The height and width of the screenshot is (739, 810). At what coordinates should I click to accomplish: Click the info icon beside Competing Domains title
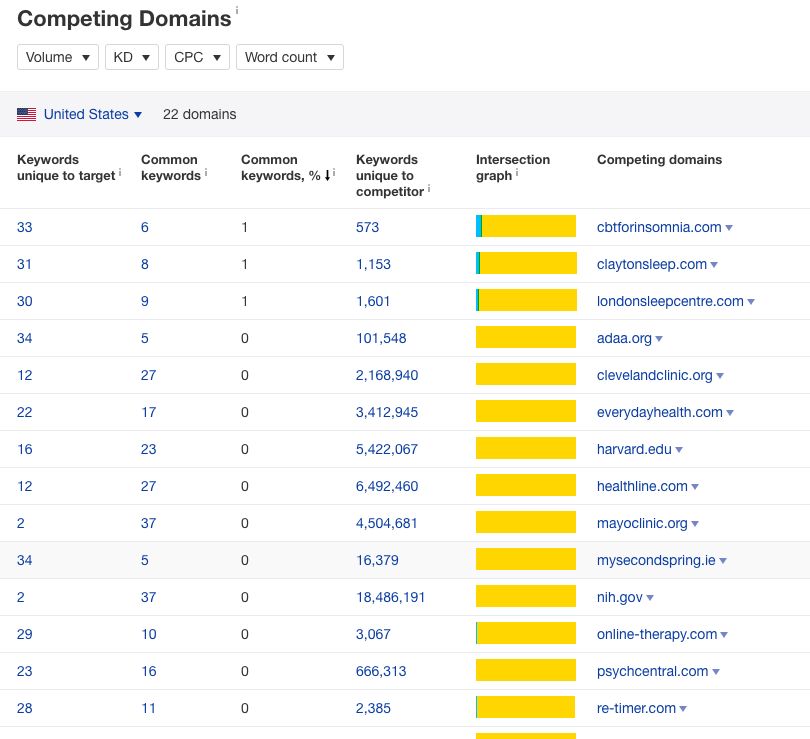pos(237,10)
